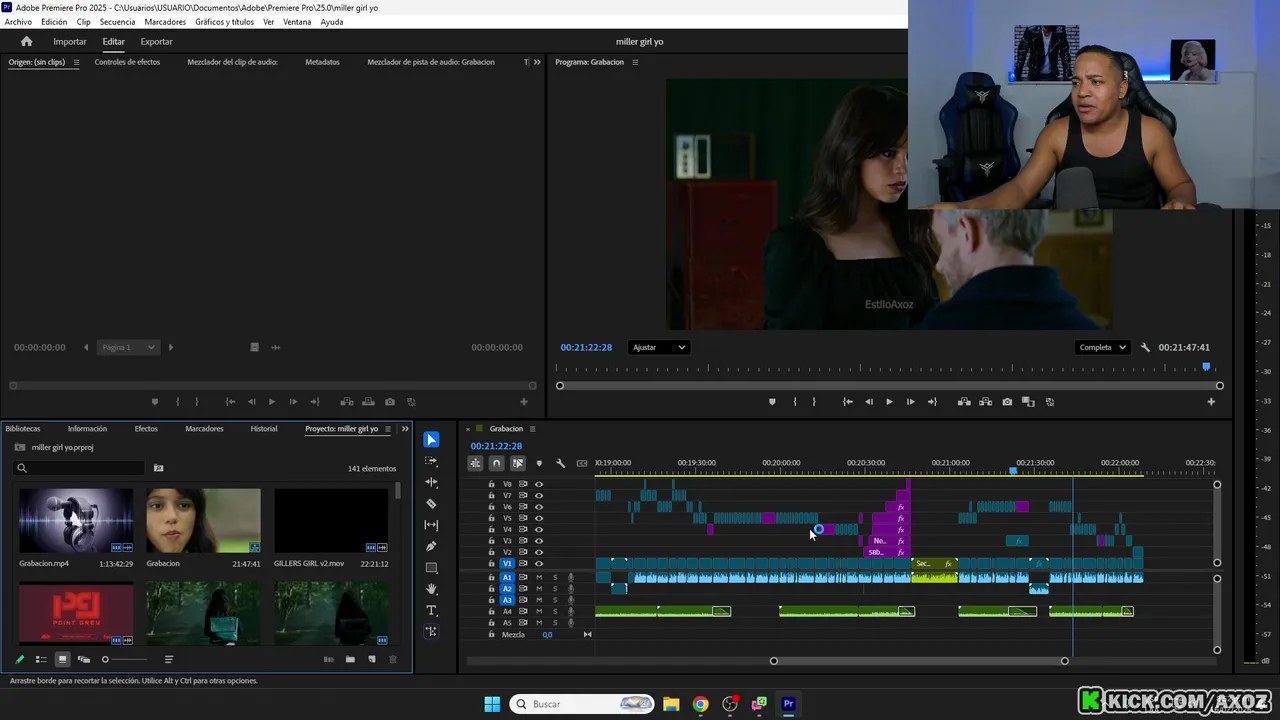Click Mark In in Program monitor

[795, 402]
